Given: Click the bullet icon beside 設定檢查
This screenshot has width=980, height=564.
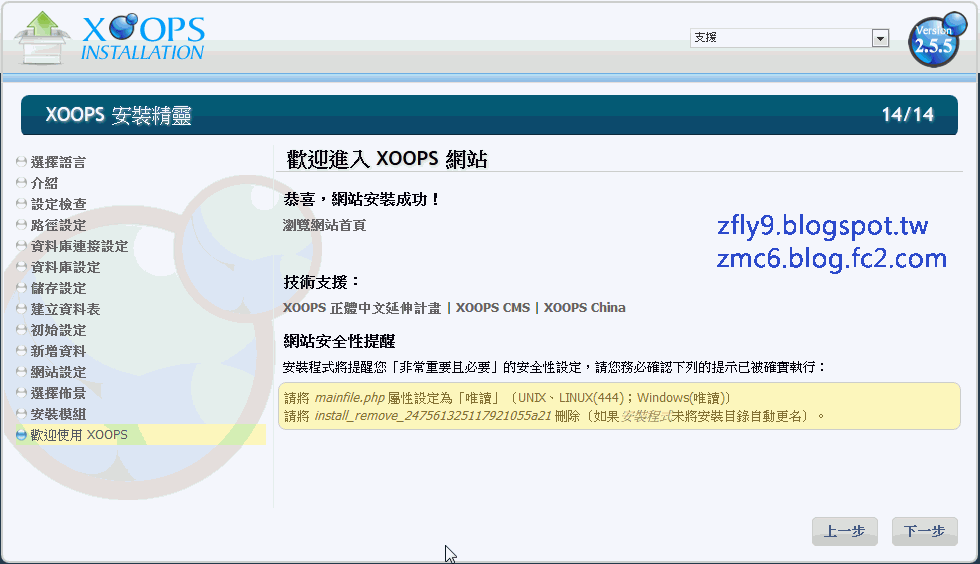Looking at the screenshot, I should tap(21, 204).
